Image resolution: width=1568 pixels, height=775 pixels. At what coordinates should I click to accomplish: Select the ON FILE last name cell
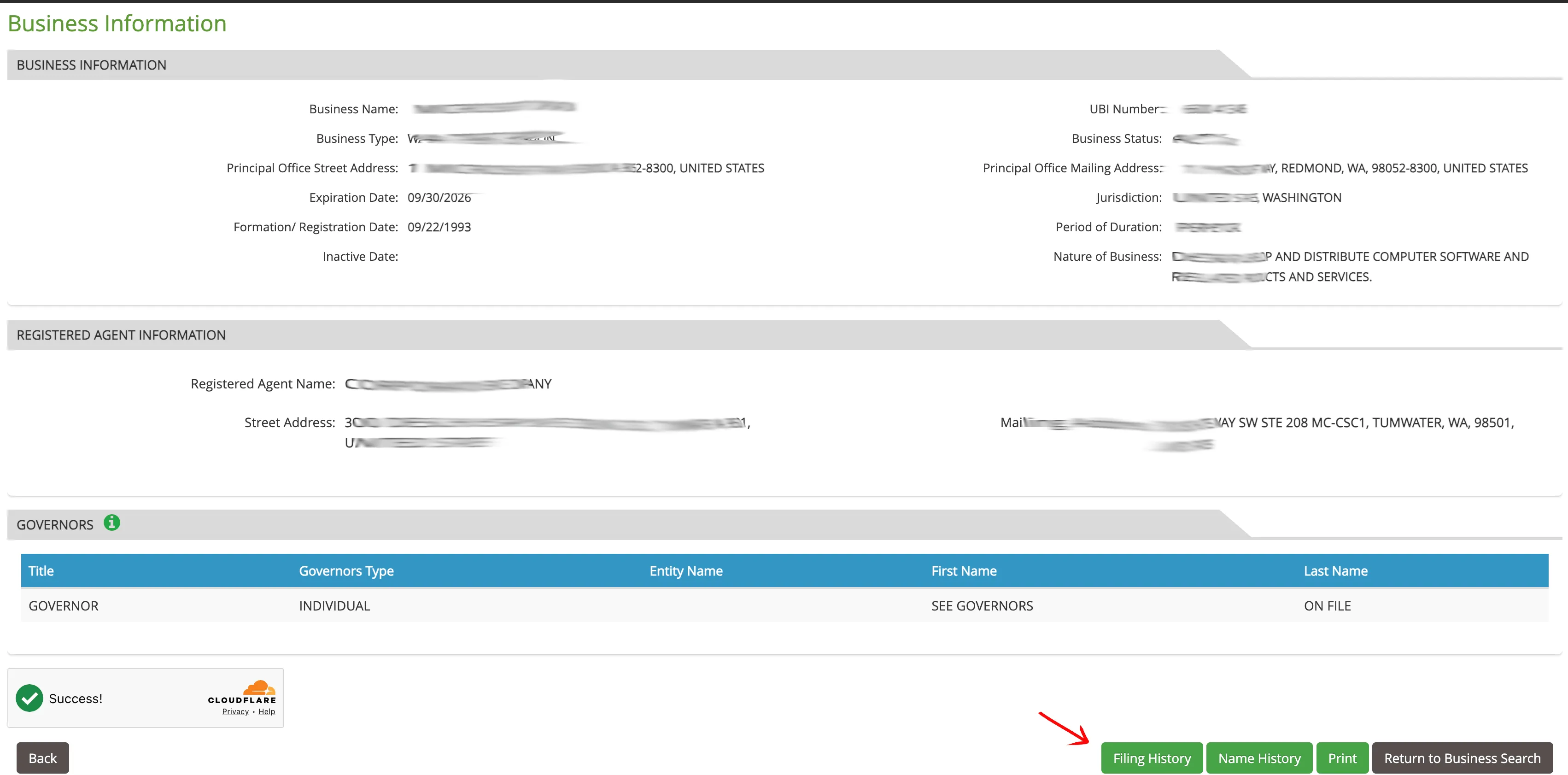coord(1327,606)
